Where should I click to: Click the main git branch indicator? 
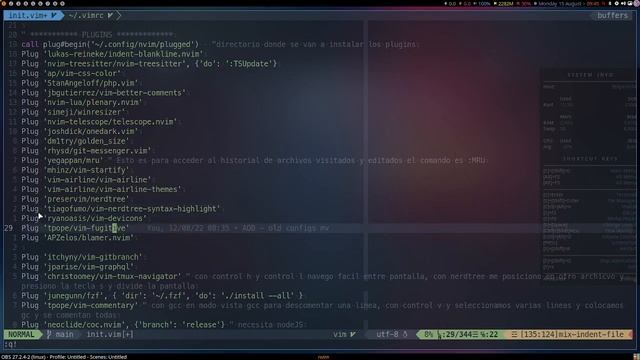[x=60, y=334]
